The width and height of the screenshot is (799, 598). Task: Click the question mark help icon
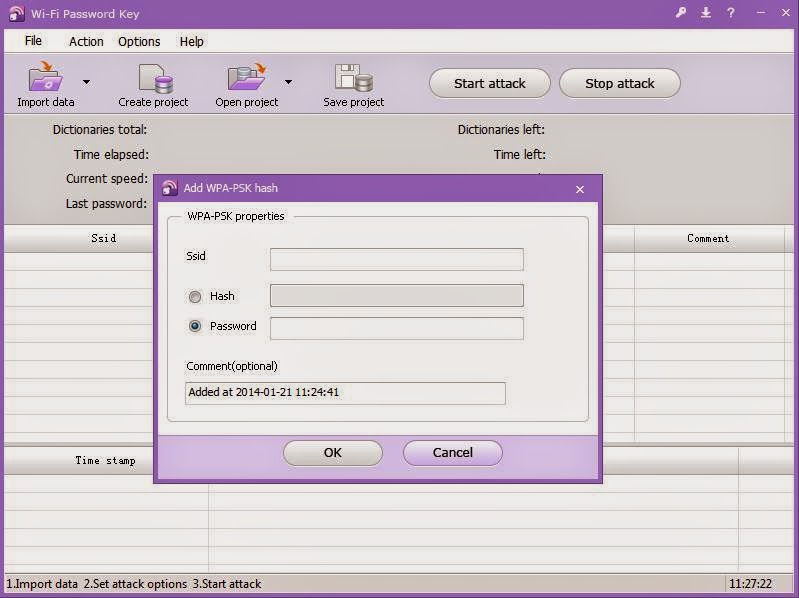click(x=731, y=13)
